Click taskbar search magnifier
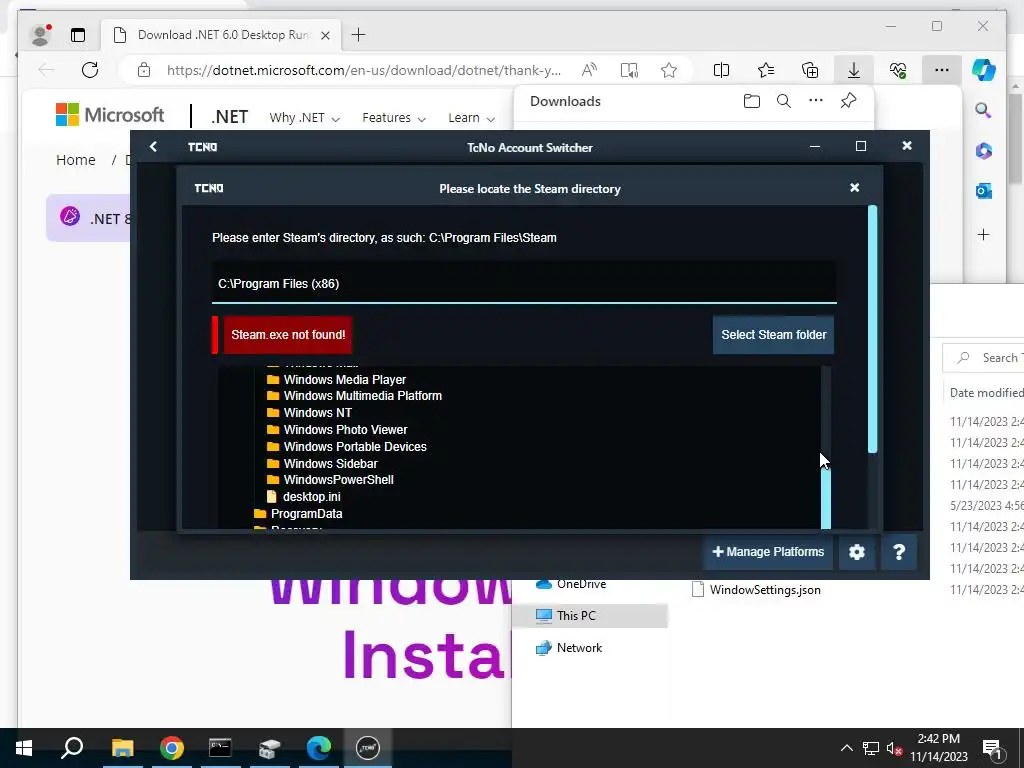The height and width of the screenshot is (768, 1024). tap(72, 748)
